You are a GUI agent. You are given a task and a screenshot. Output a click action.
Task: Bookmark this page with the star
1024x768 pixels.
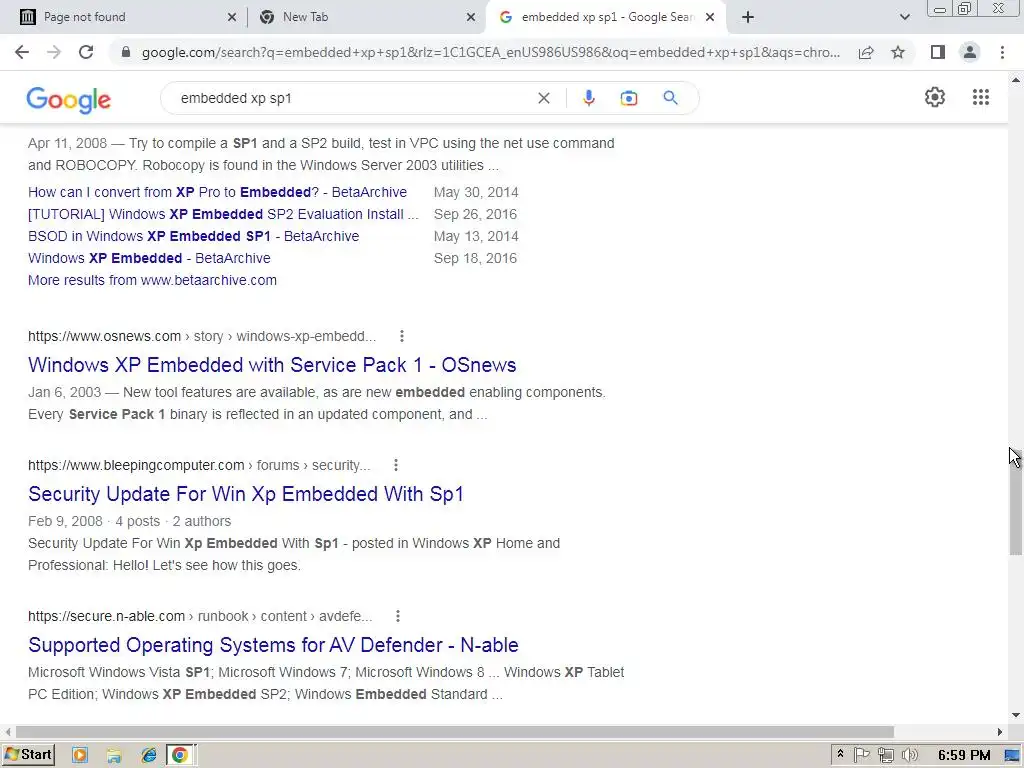(898, 52)
